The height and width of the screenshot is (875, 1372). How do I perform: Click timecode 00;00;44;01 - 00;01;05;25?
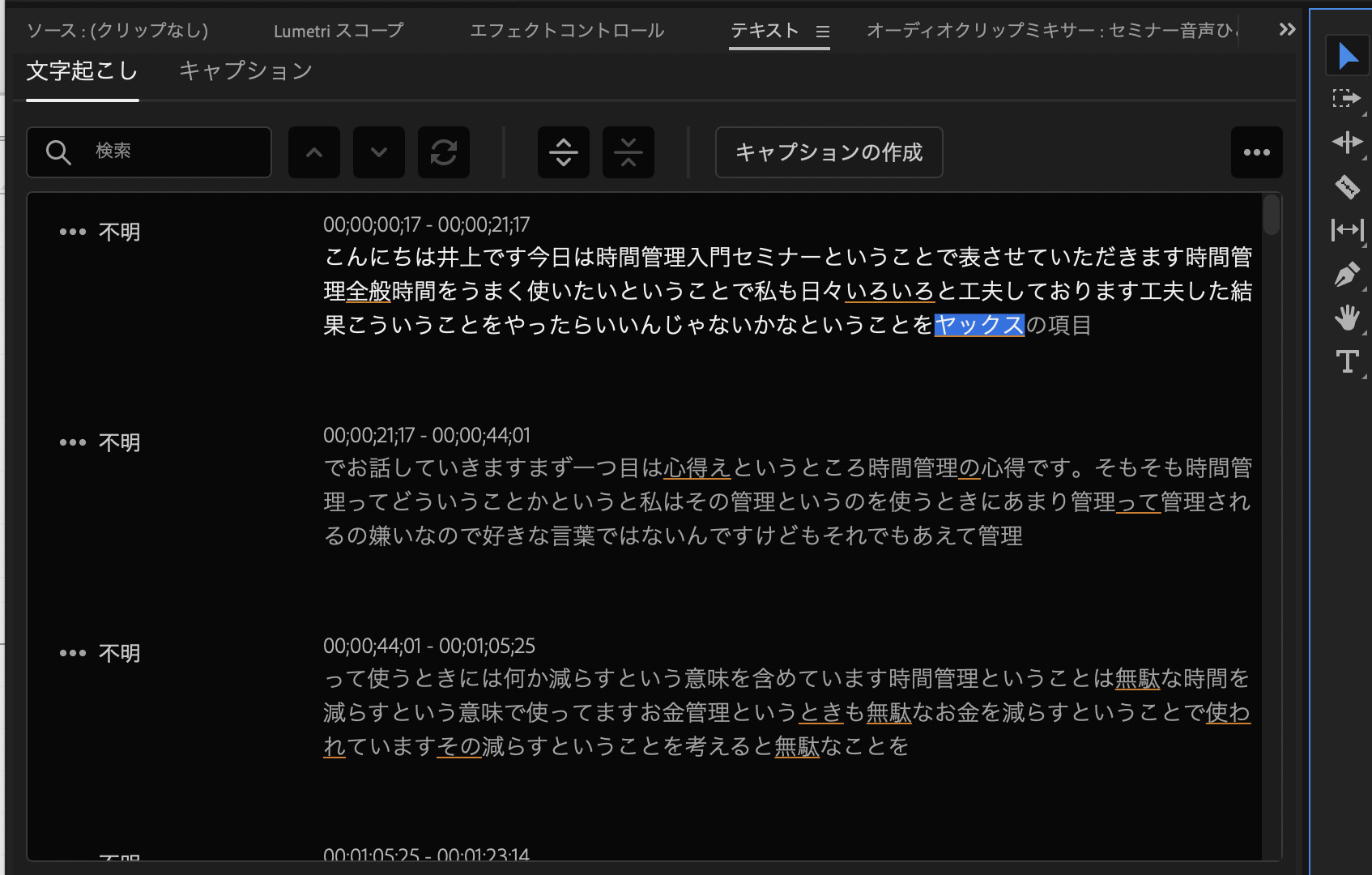click(x=429, y=646)
